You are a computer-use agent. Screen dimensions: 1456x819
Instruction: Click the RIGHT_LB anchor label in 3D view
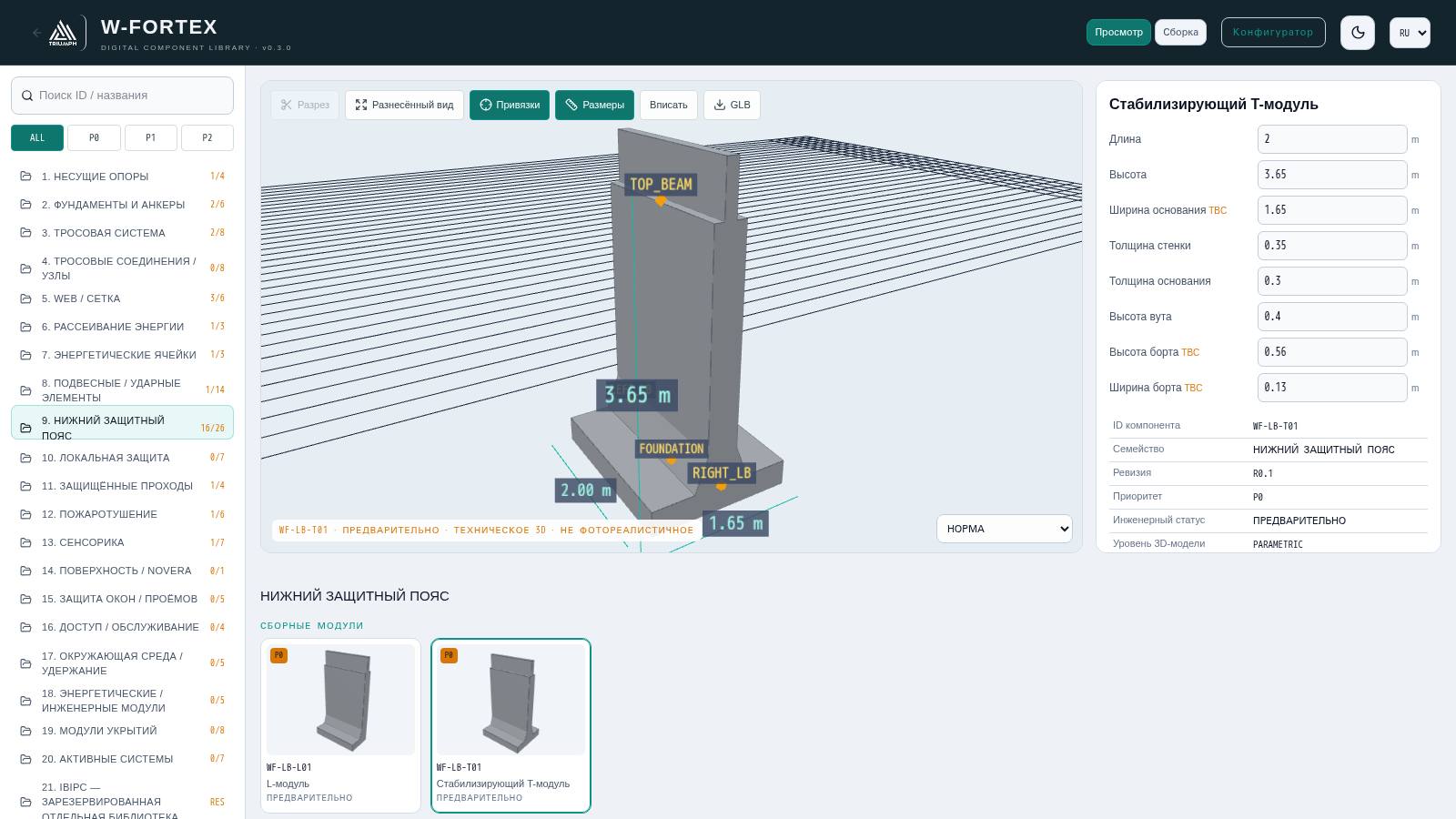pyautogui.click(x=722, y=472)
